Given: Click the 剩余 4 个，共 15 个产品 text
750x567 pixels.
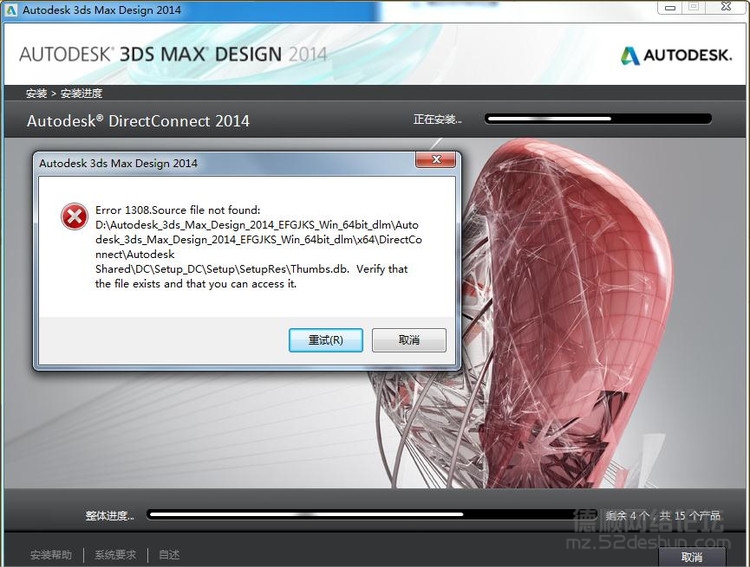Looking at the screenshot, I should pyautogui.click(x=663, y=516).
